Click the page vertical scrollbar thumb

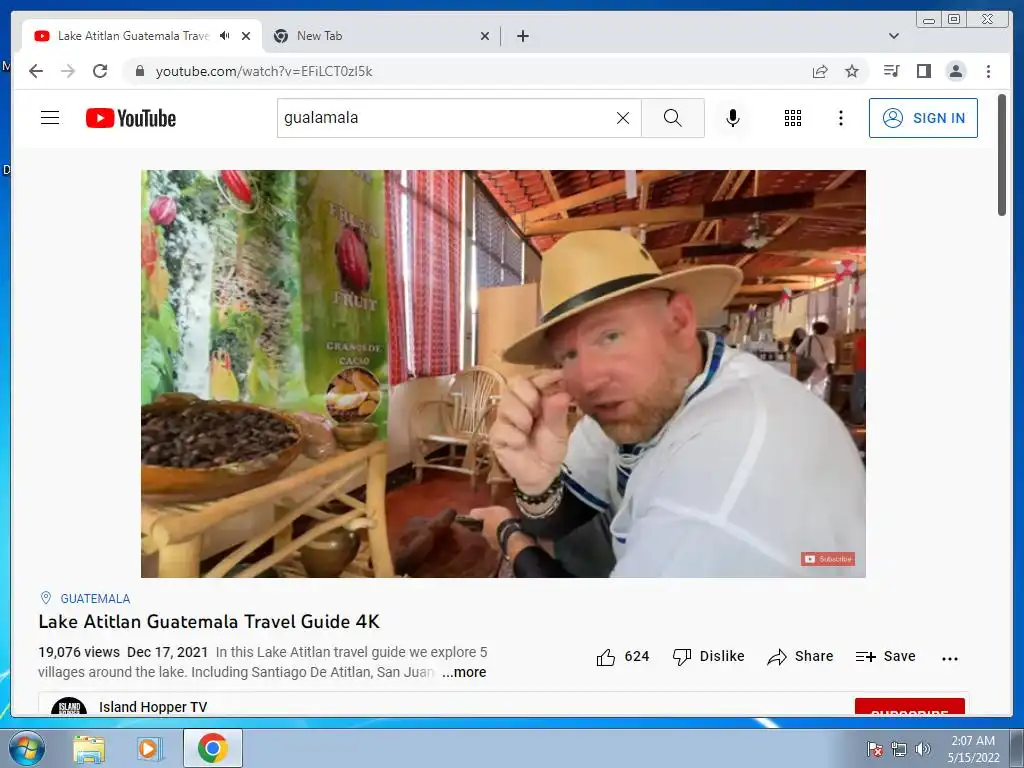point(1002,155)
